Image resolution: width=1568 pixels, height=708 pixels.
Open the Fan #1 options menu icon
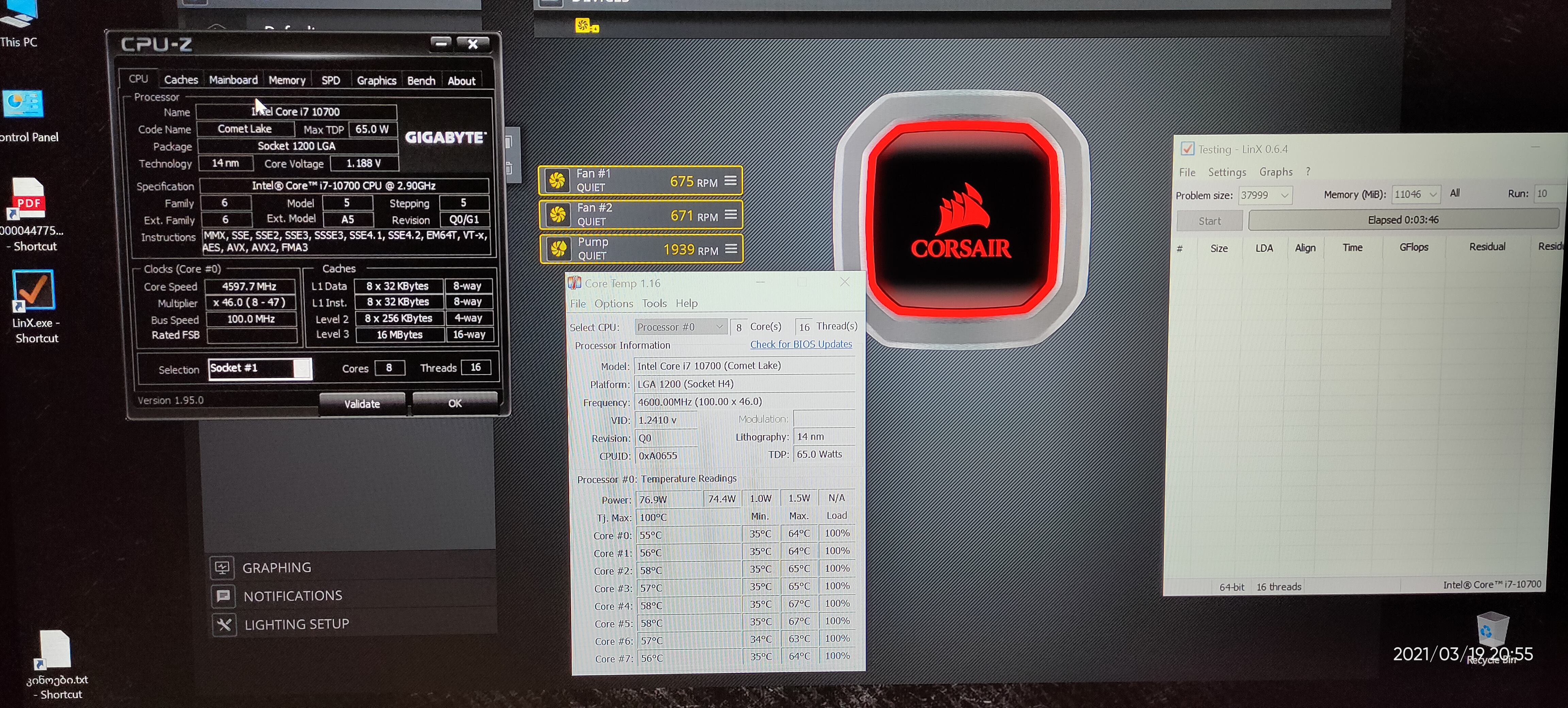[730, 181]
